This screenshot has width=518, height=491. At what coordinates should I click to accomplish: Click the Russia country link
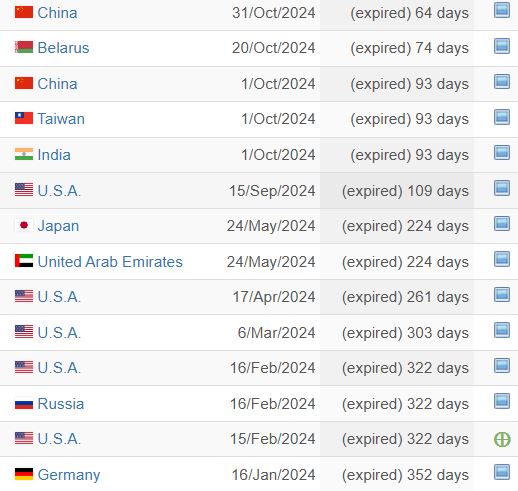coord(61,404)
